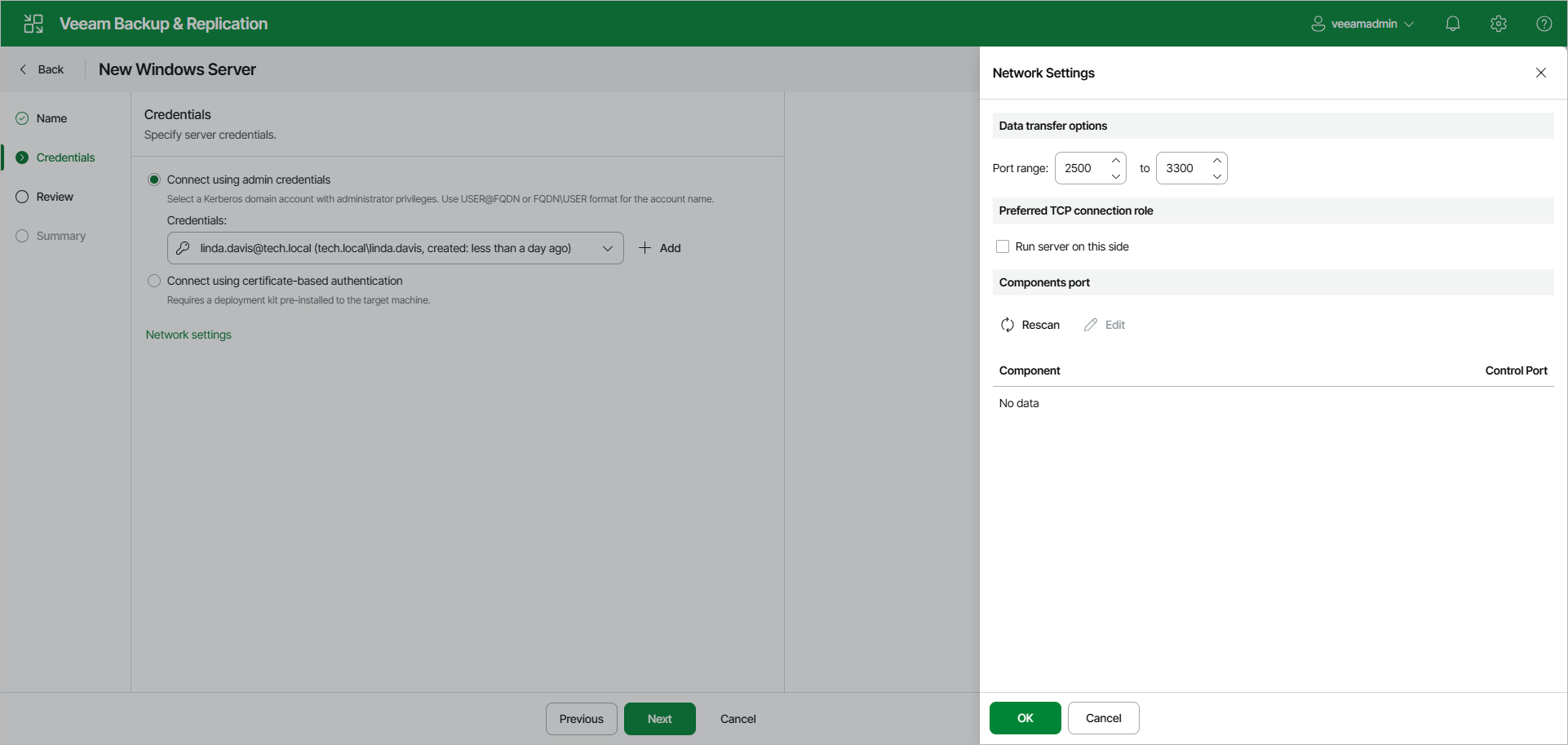
Task: Open the Veeam main menu grid icon
Action: [x=33, y=24]
